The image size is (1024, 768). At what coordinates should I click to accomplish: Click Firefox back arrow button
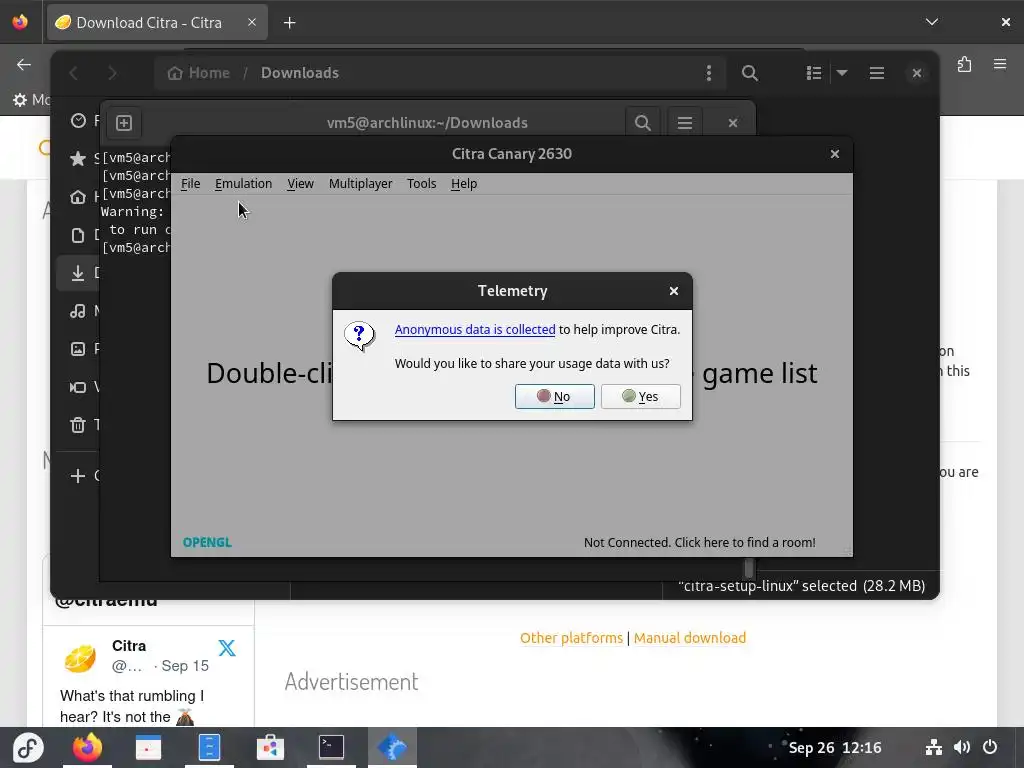[24, 65]
